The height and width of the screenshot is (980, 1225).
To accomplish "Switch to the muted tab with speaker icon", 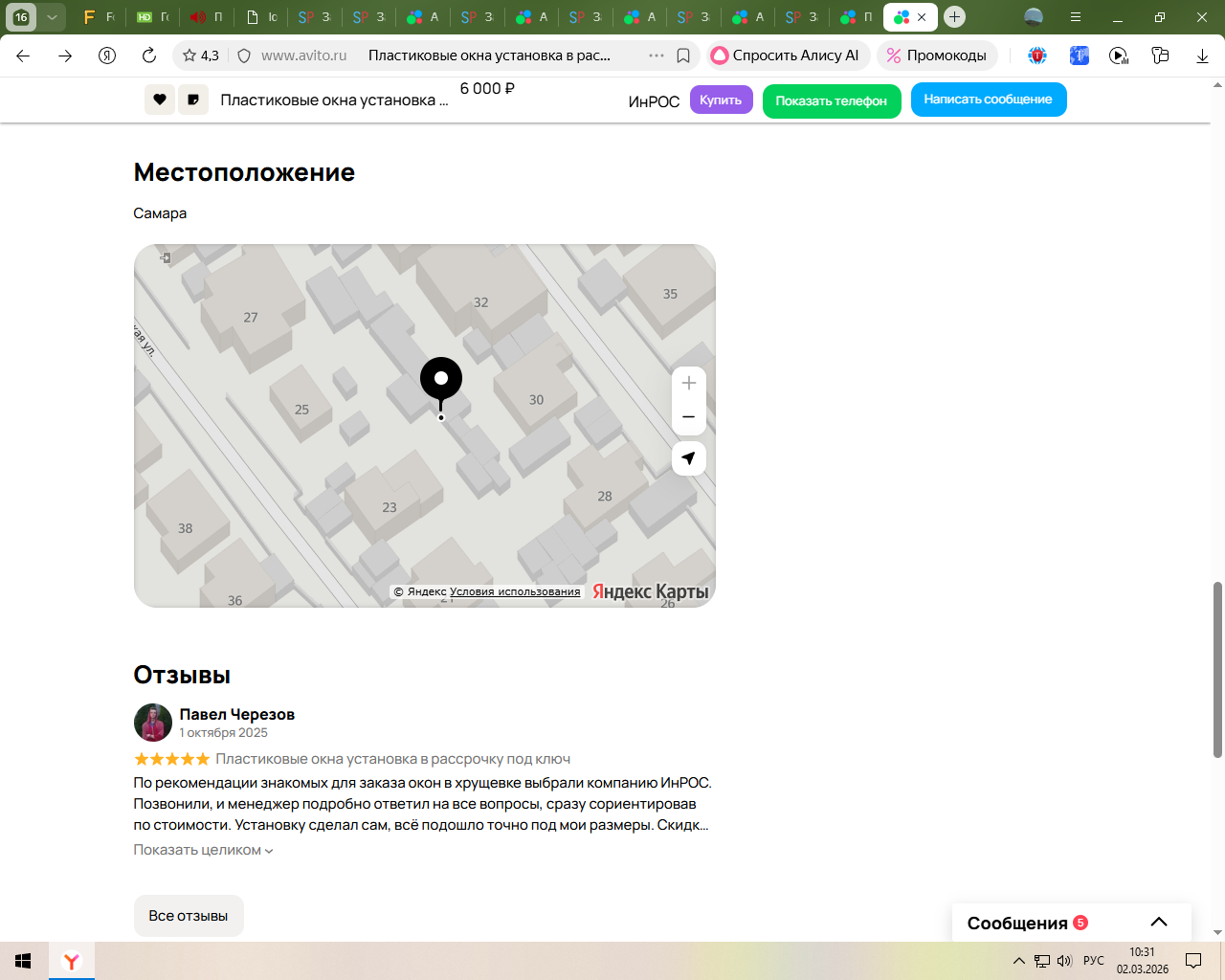I will (x=206, y=17).
